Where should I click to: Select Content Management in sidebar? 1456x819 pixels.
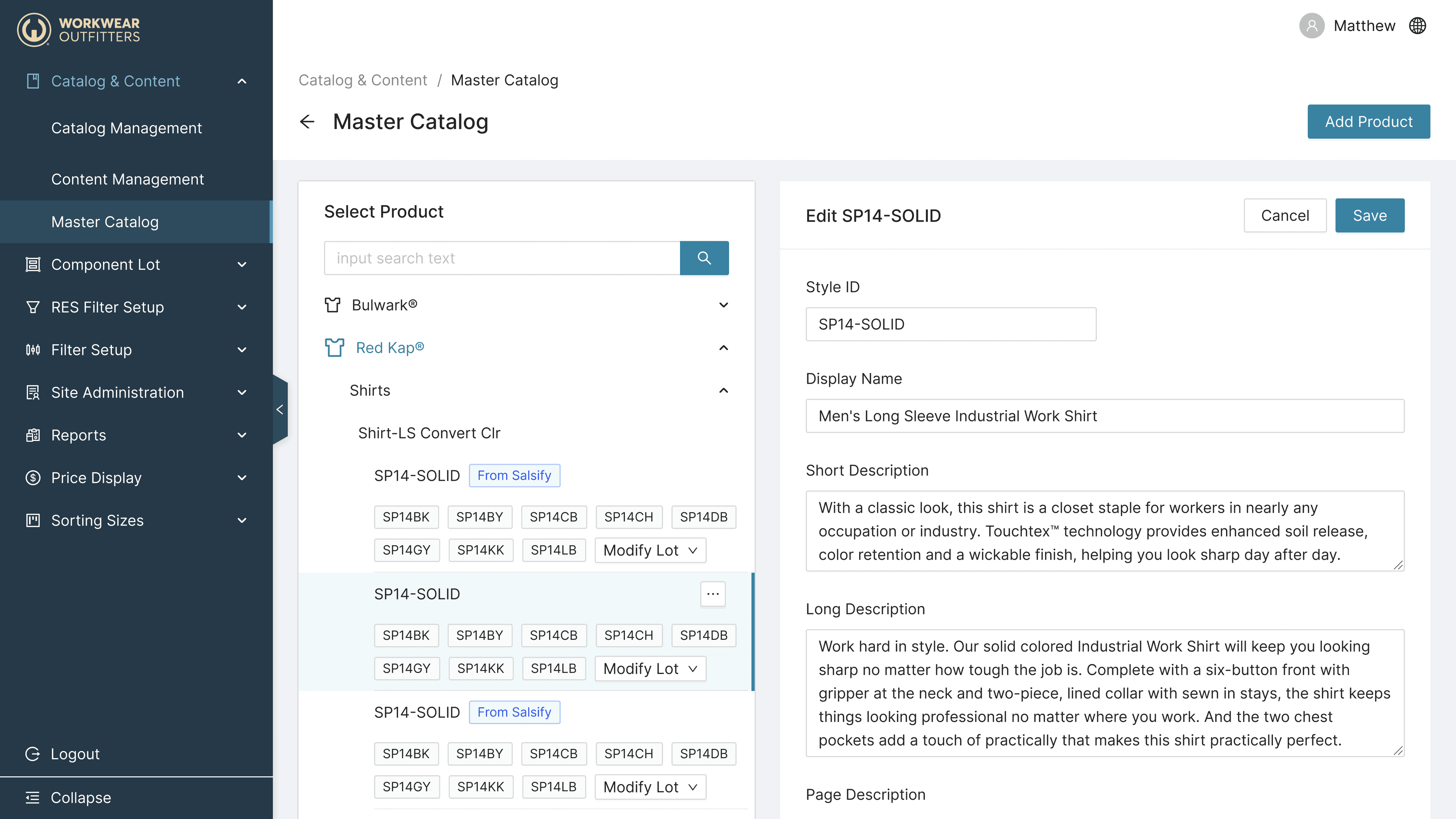point(127,179)
